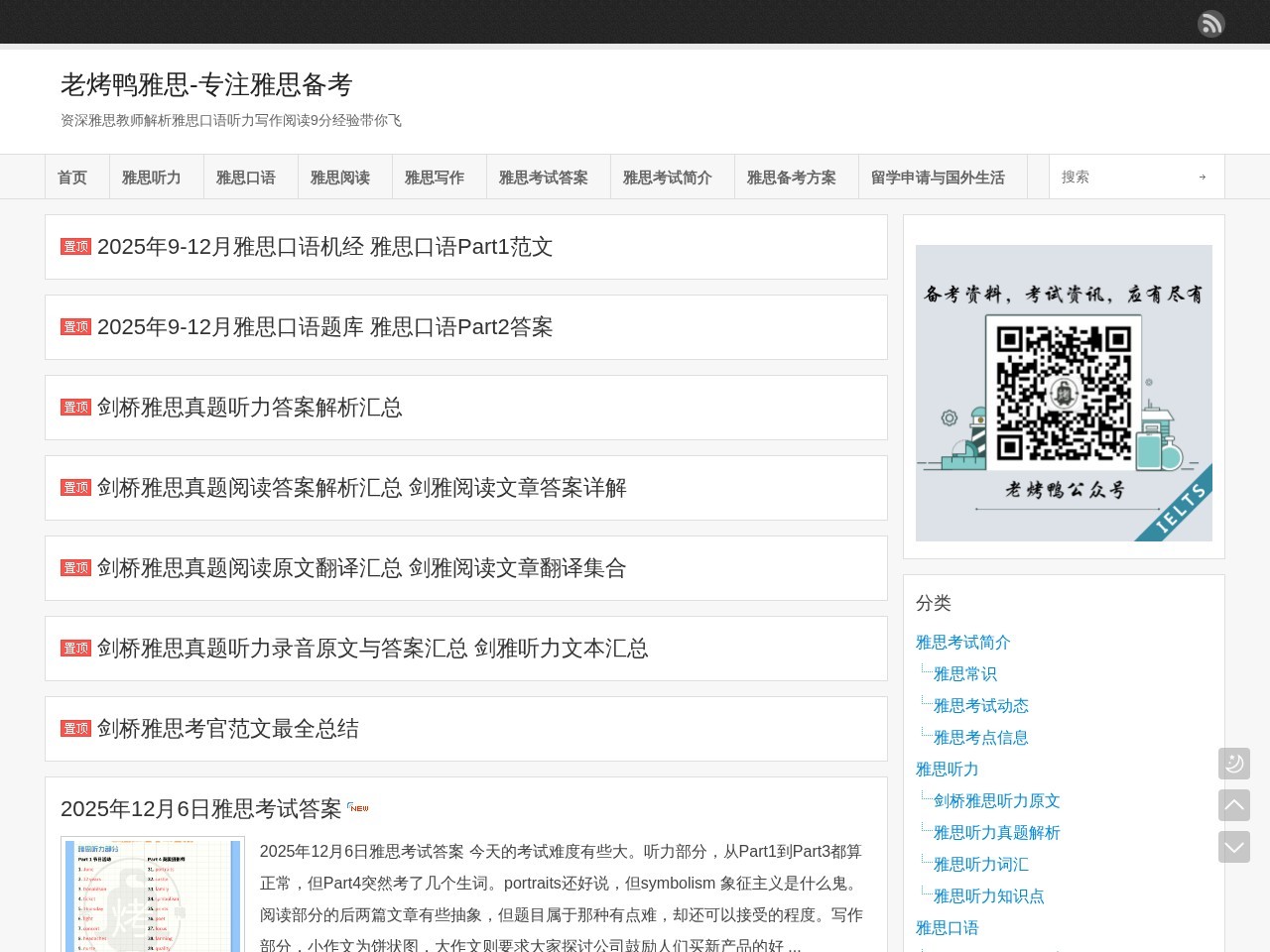Toggle night mode with the moon icon
The width and height of the screenshot is (1270, 952).
1234,764
